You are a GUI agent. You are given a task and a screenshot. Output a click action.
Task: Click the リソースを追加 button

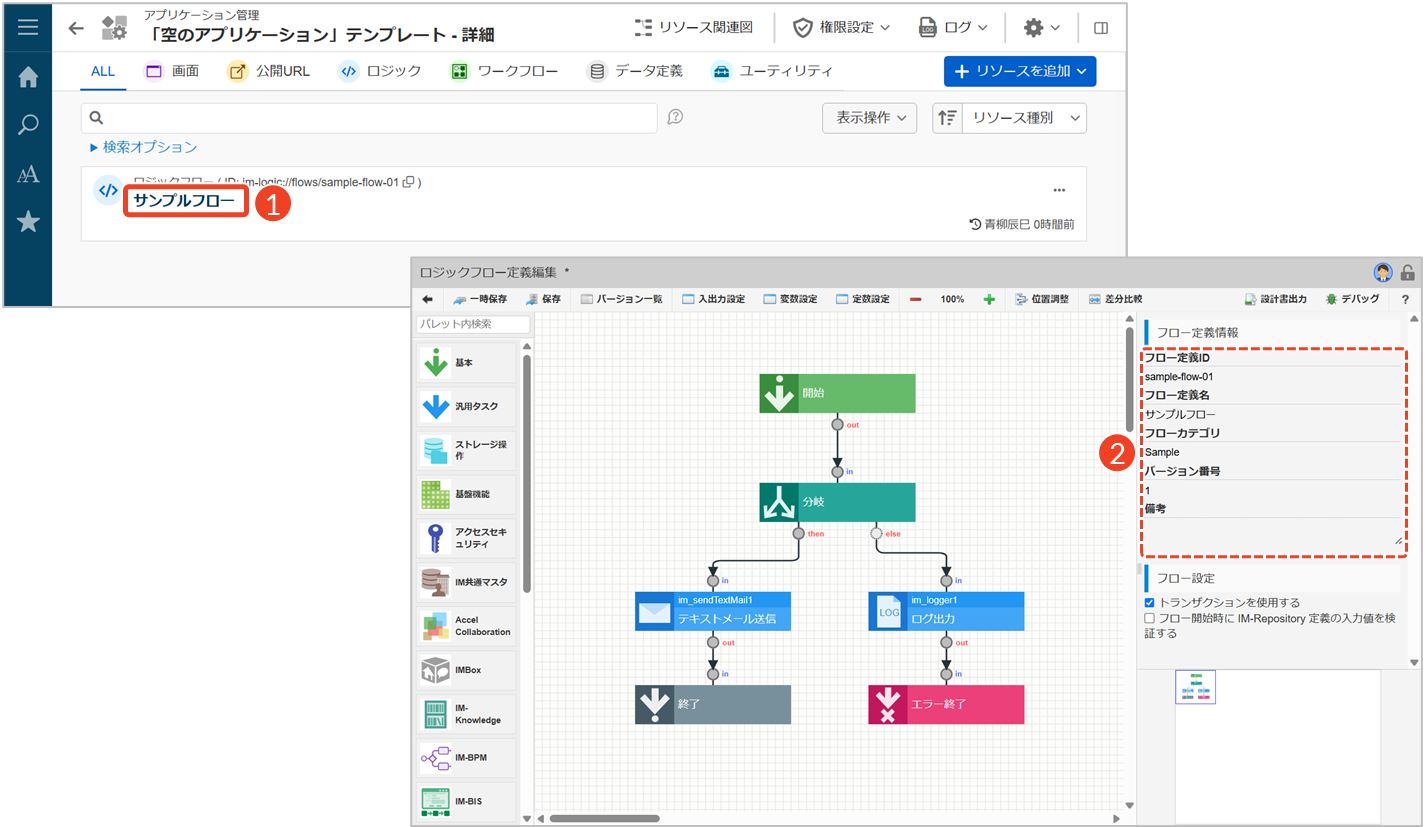coord(1019,71)
